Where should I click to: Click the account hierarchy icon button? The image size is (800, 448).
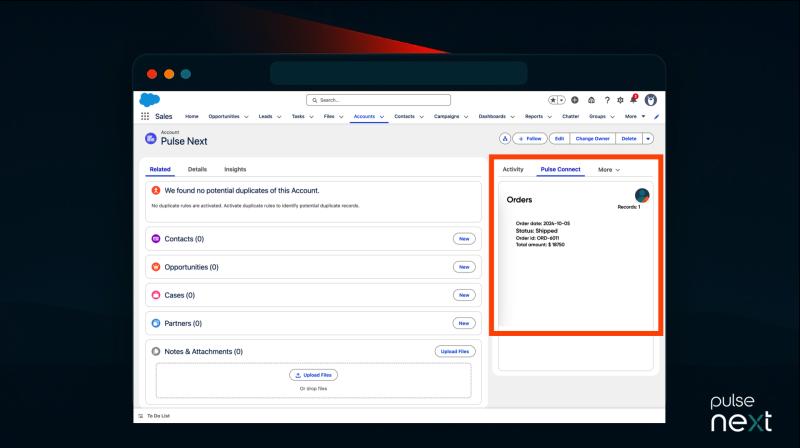coord(505,139)
